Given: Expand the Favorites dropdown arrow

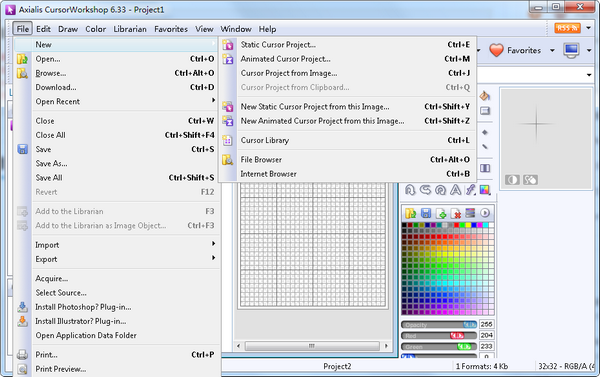Looking at the screenshot, I should [552, 51].
